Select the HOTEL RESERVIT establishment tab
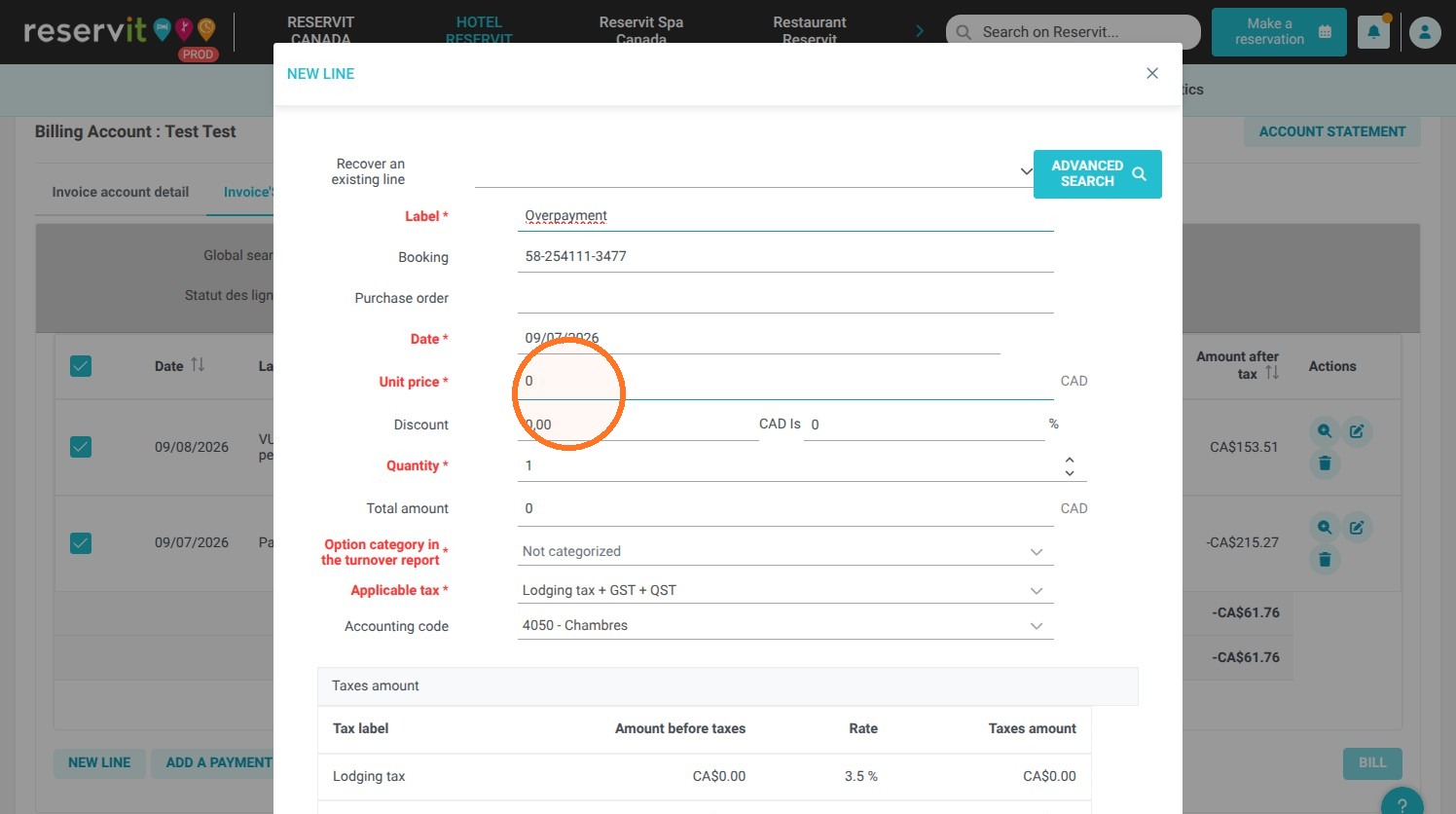Viewport: 1456px width, 814px height. [x=479, y=31]
